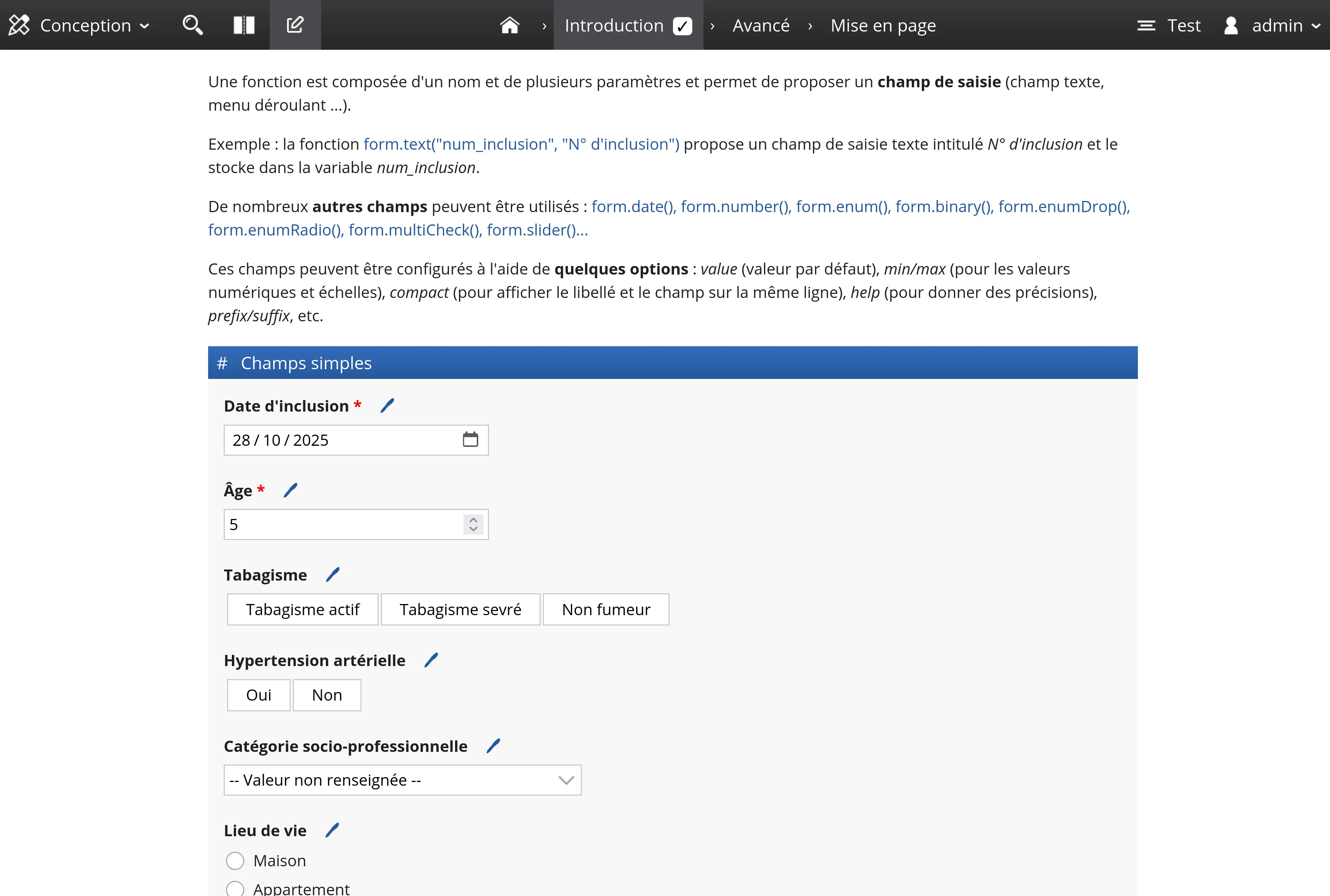1330x896 pixels.
Task: Go to the home icon
Action: [509, 25]
